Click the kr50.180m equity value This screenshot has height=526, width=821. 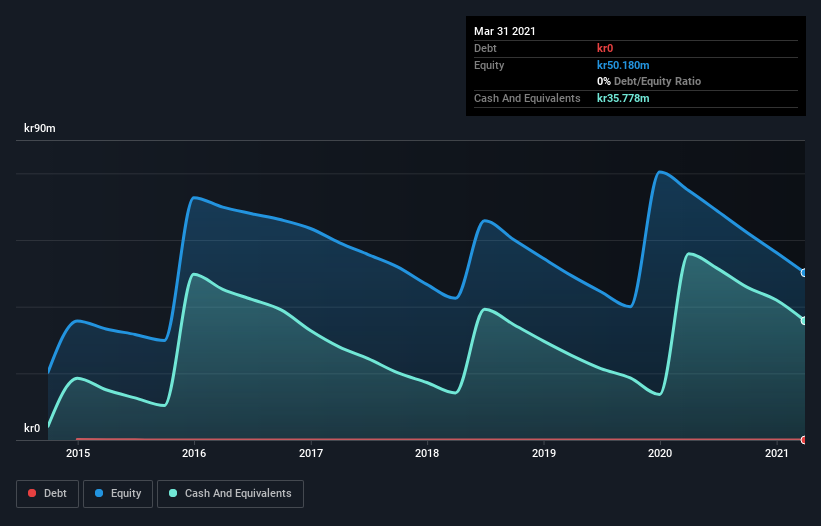[623, 65]
